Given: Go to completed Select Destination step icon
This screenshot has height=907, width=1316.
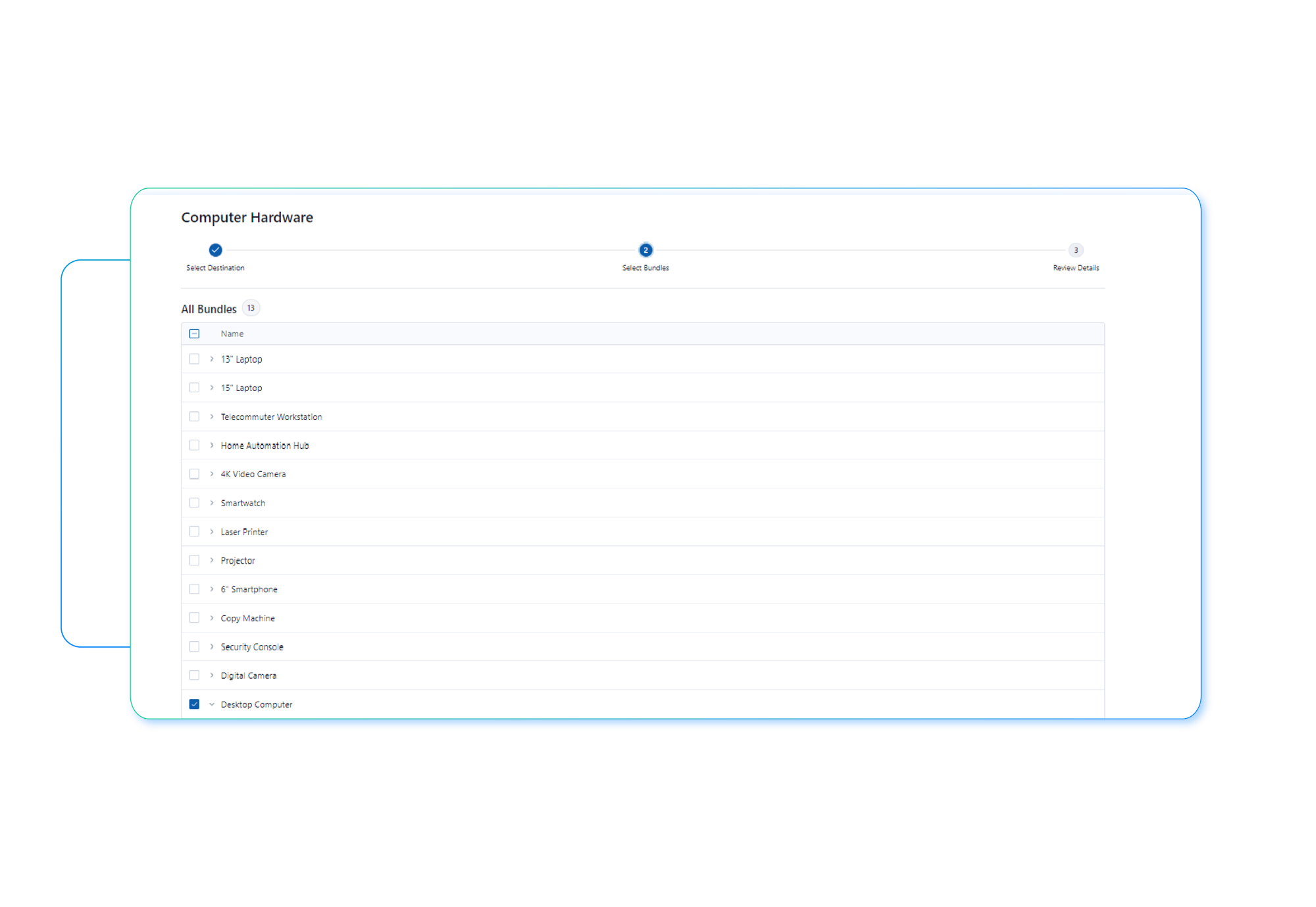Looking at the screenshot, I should (215, 250).
